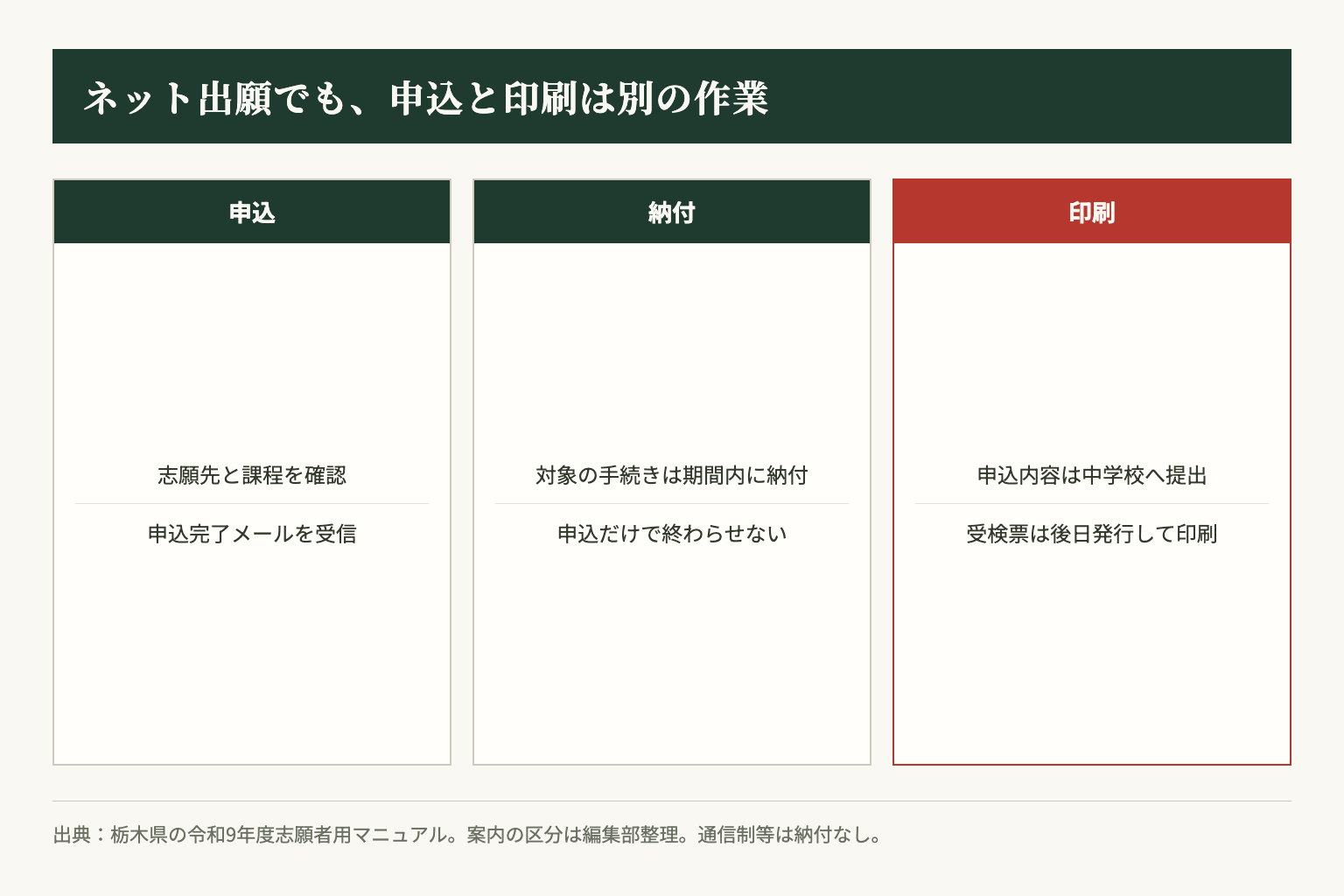Click the text 志願先と課程を確認
1344x896 pixels.
(x=252, y=475)
